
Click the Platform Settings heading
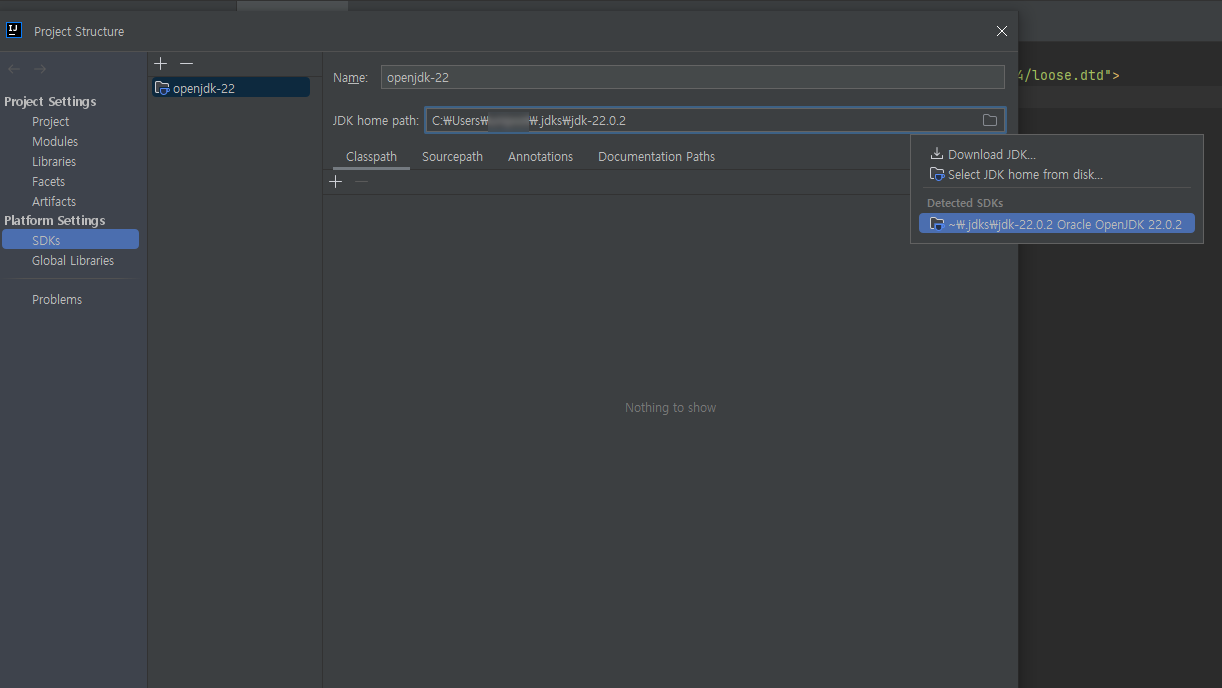pos(54,220)
